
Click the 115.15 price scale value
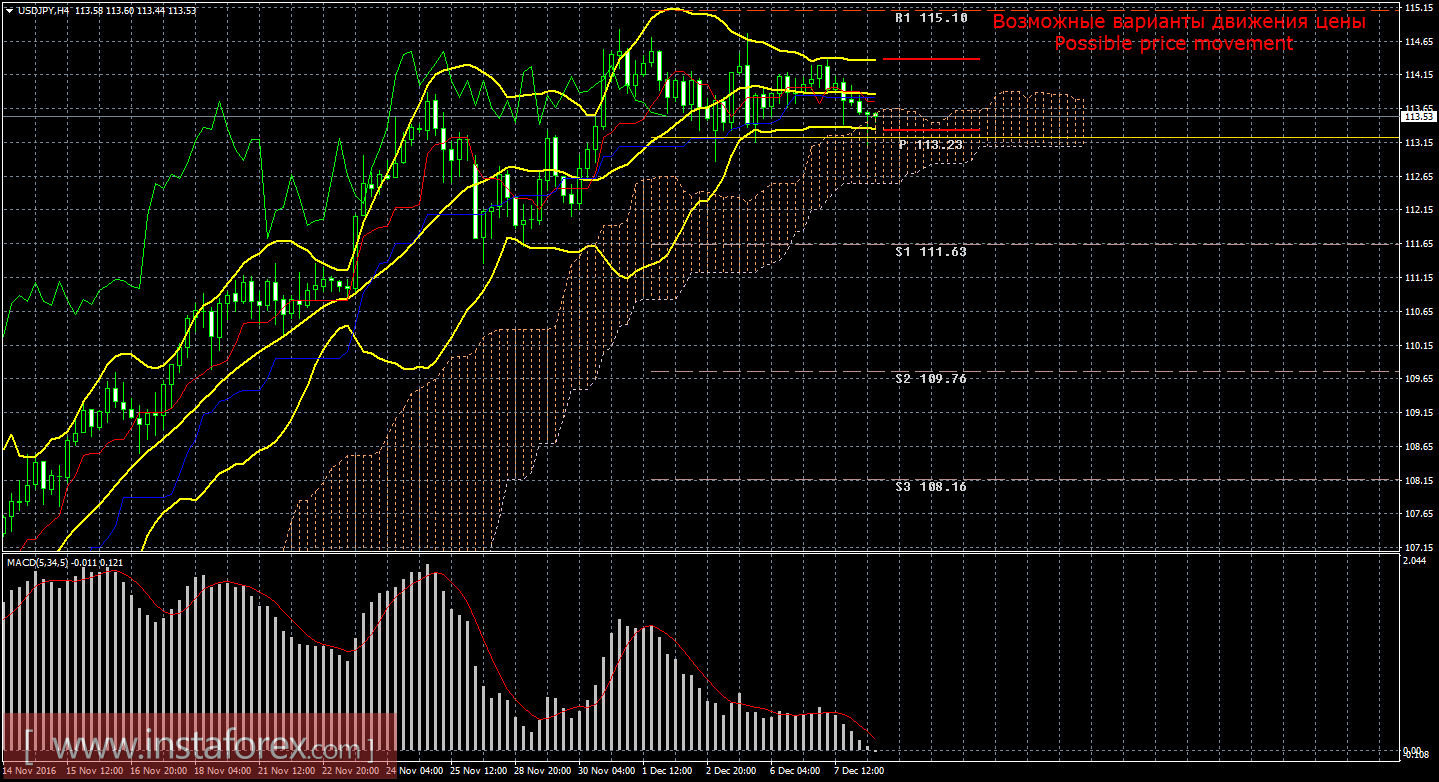tap(1416, 7)
